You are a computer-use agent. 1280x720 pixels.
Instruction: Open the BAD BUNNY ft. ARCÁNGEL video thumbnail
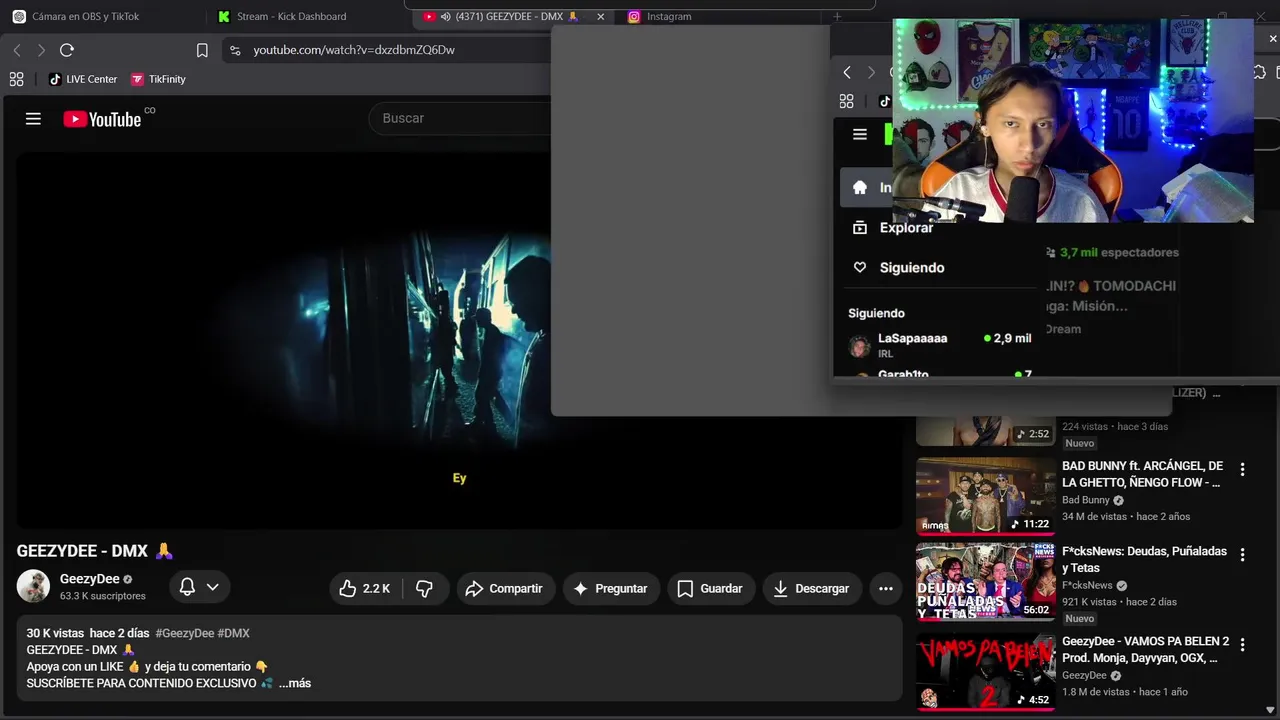point(985,496)
